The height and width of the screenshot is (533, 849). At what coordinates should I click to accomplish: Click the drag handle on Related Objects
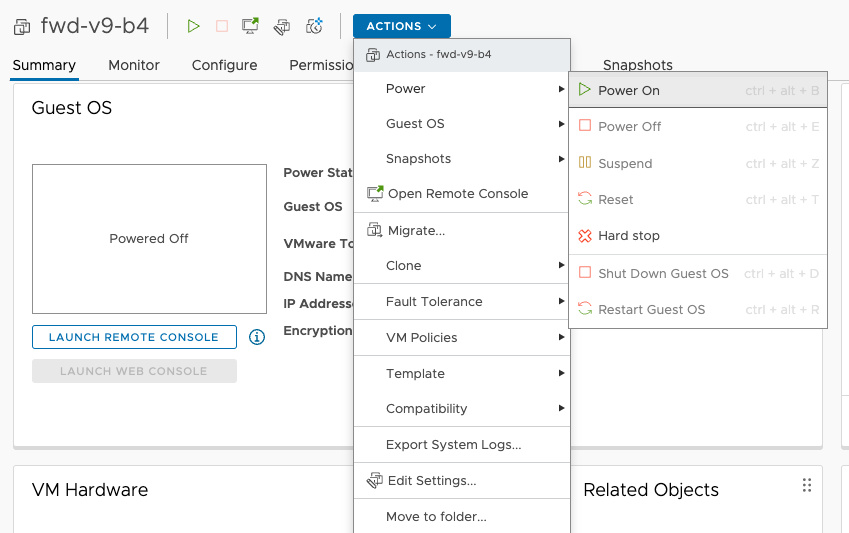click(x=806, y=486)
